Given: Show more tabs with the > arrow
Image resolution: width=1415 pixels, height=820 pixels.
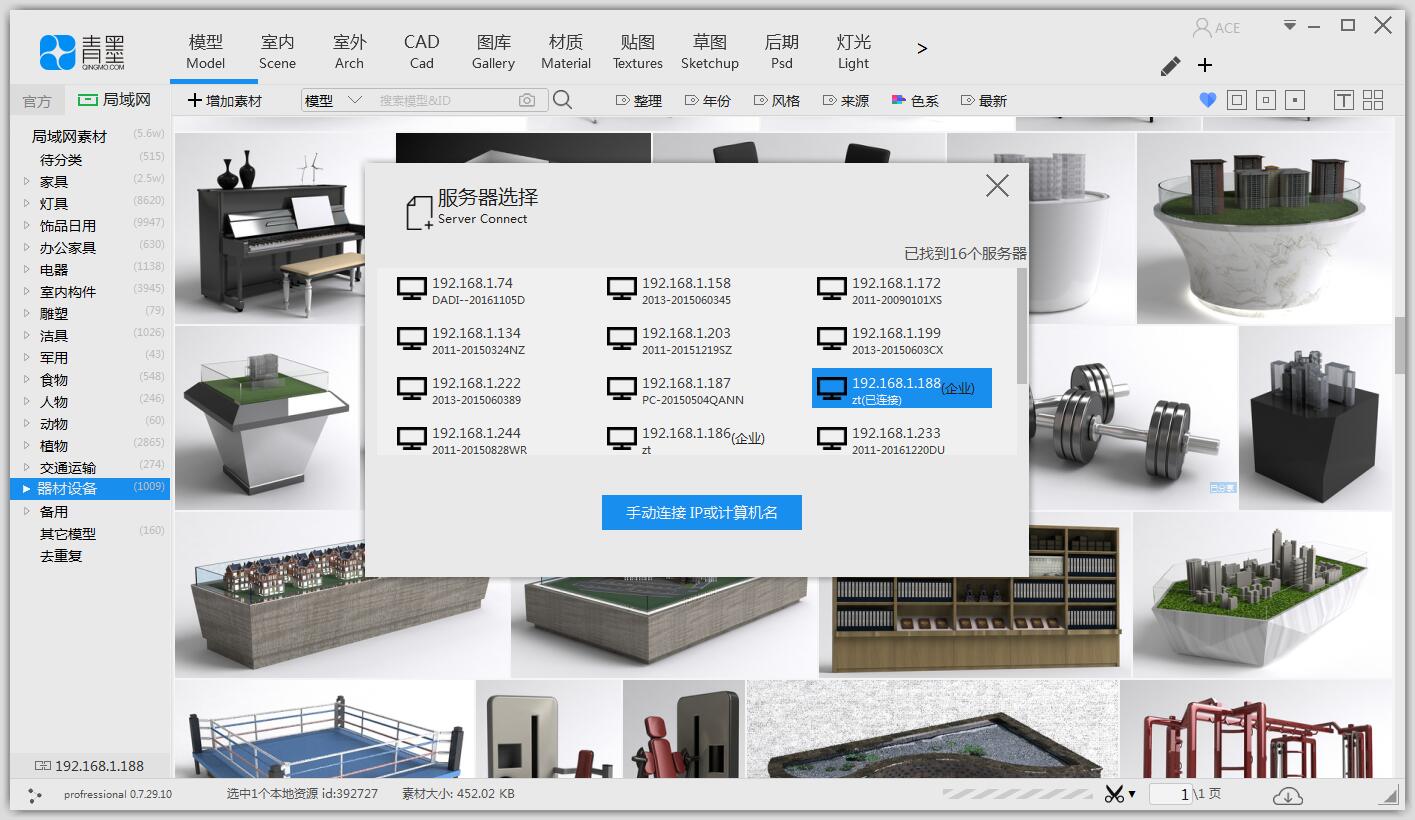Looking at the screenshot, I should 922,48.
